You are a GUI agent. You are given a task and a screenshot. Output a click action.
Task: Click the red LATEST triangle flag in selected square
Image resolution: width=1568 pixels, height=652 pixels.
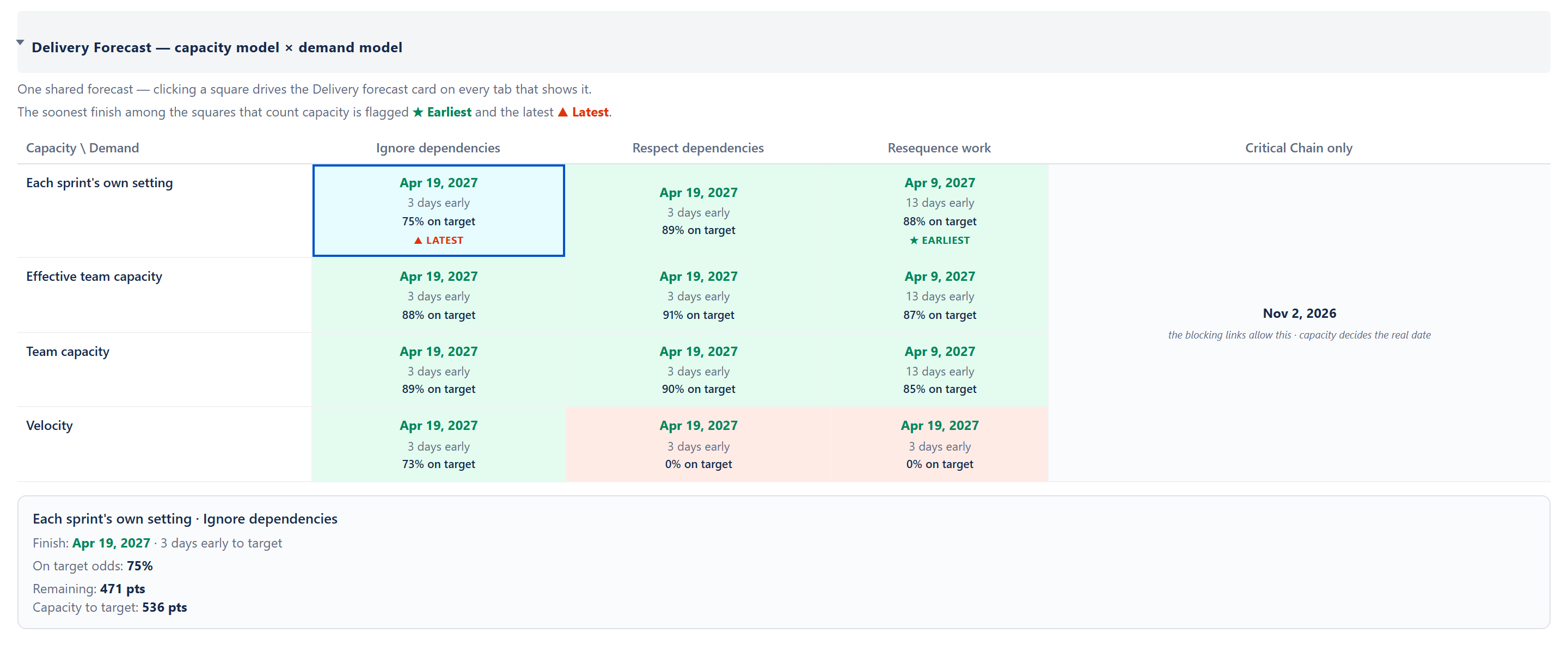tap(438, 240)
